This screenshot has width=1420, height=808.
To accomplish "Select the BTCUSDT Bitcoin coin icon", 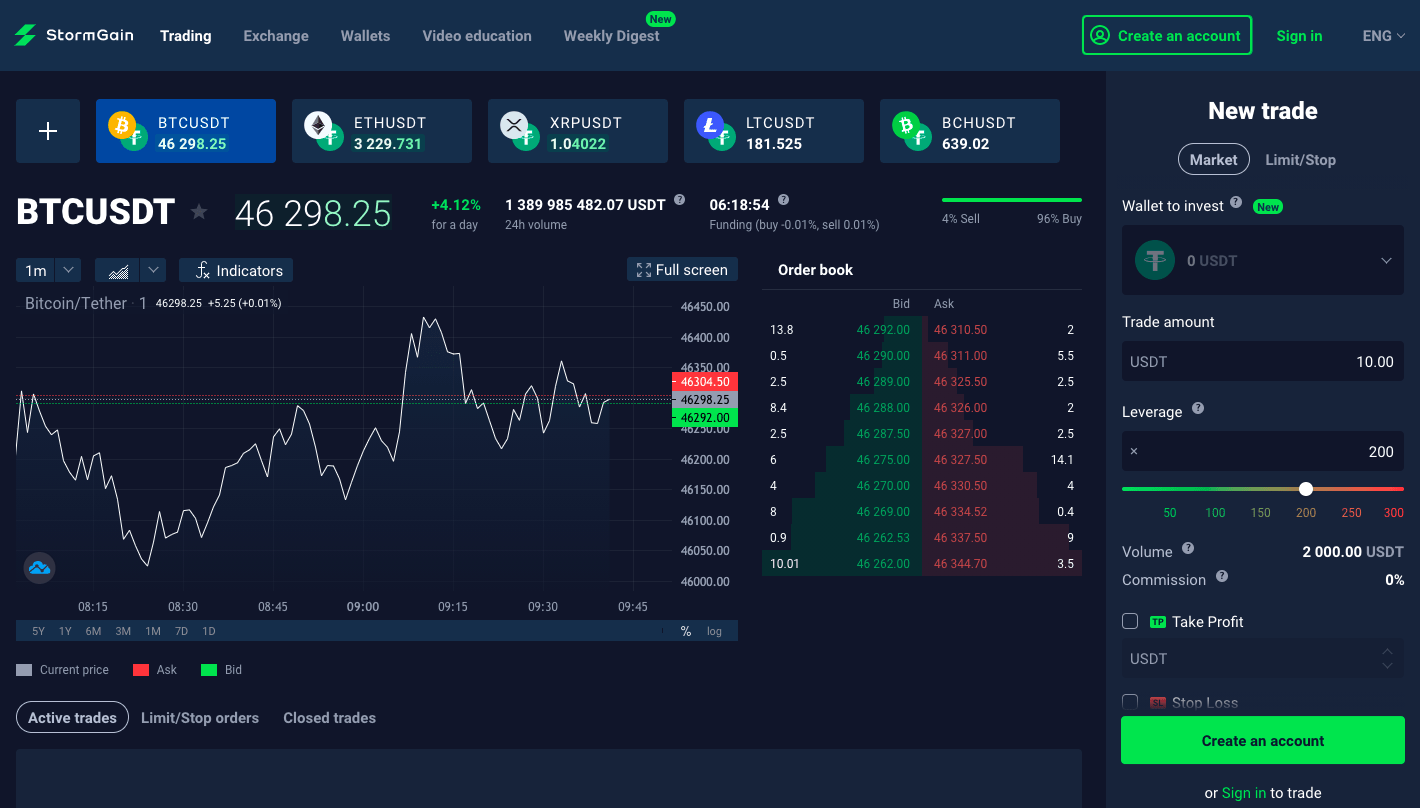I will [x=122, y=125].
